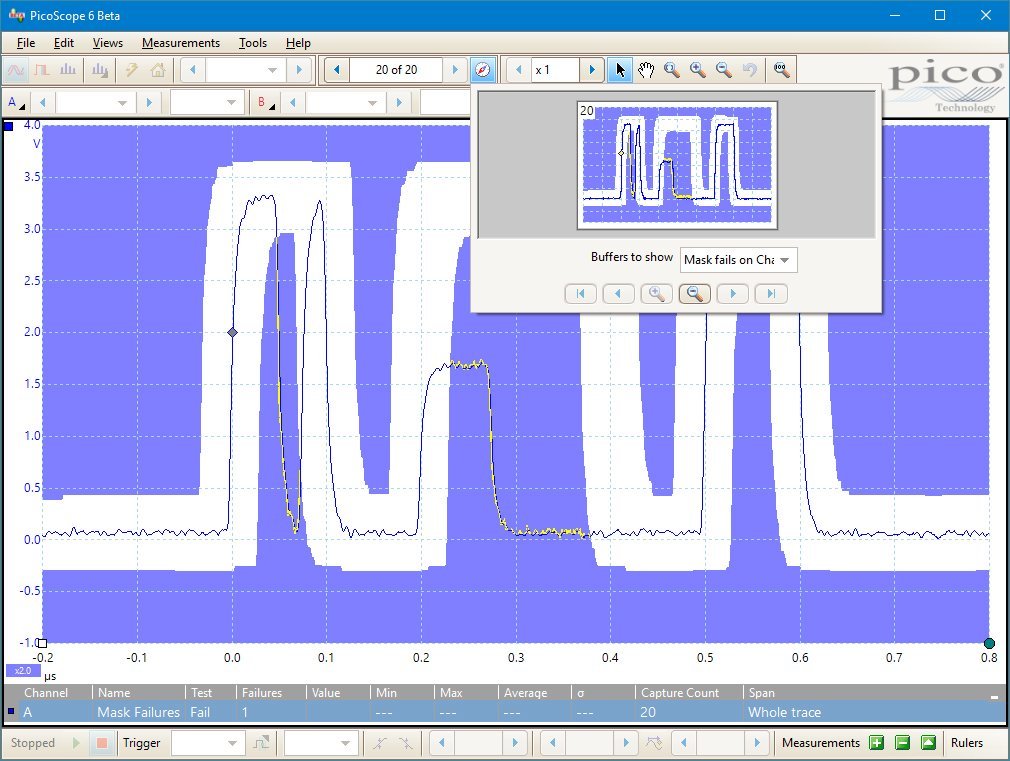Viewport: 1010px width, 761px height.
Task: Select buffer 20 thumbnail in navigator
Action: coord(677,165)
